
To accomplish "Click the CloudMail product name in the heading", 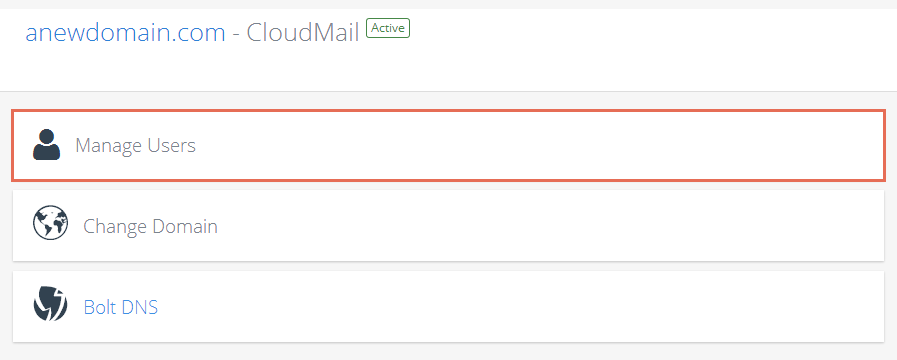I will (303, 33).
